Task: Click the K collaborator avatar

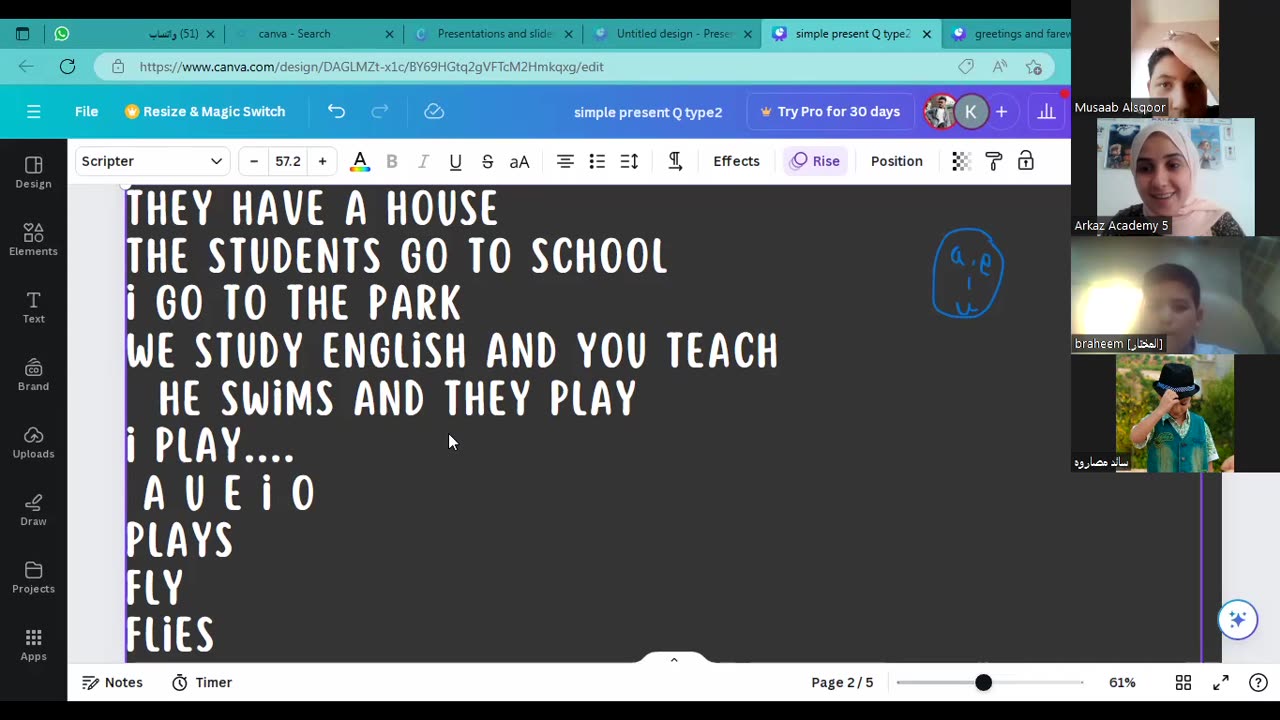Action: click(970, 112)
